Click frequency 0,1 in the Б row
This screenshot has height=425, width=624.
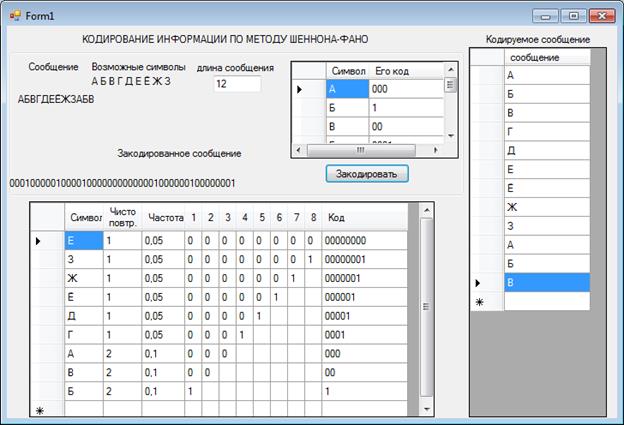(x=163, y=391)
